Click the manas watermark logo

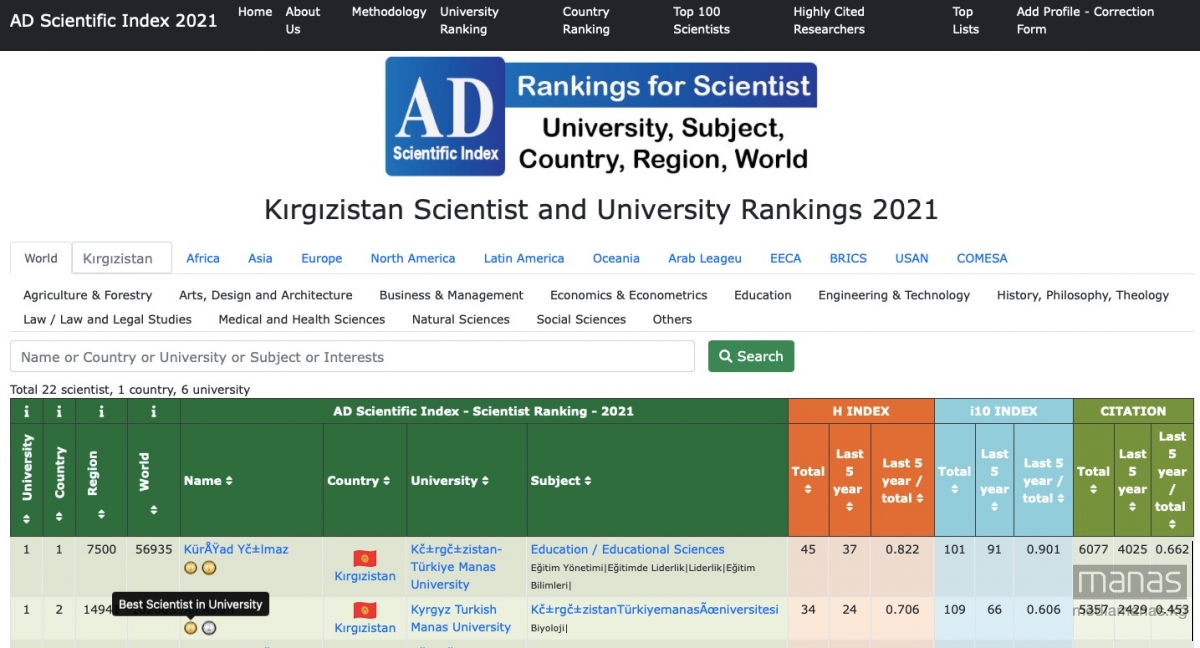[1131, 582]
